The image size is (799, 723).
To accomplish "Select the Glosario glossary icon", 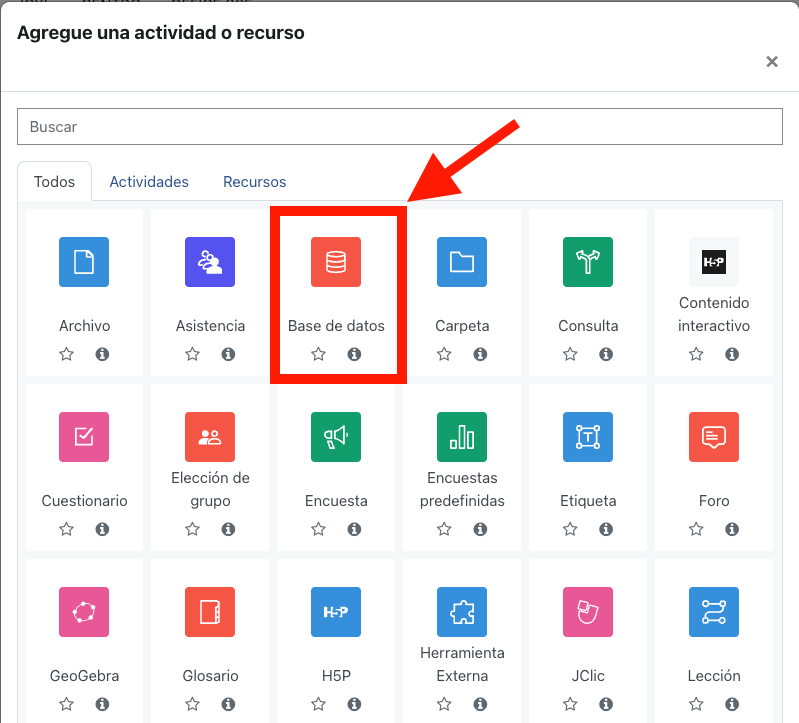I will [210, 612].
